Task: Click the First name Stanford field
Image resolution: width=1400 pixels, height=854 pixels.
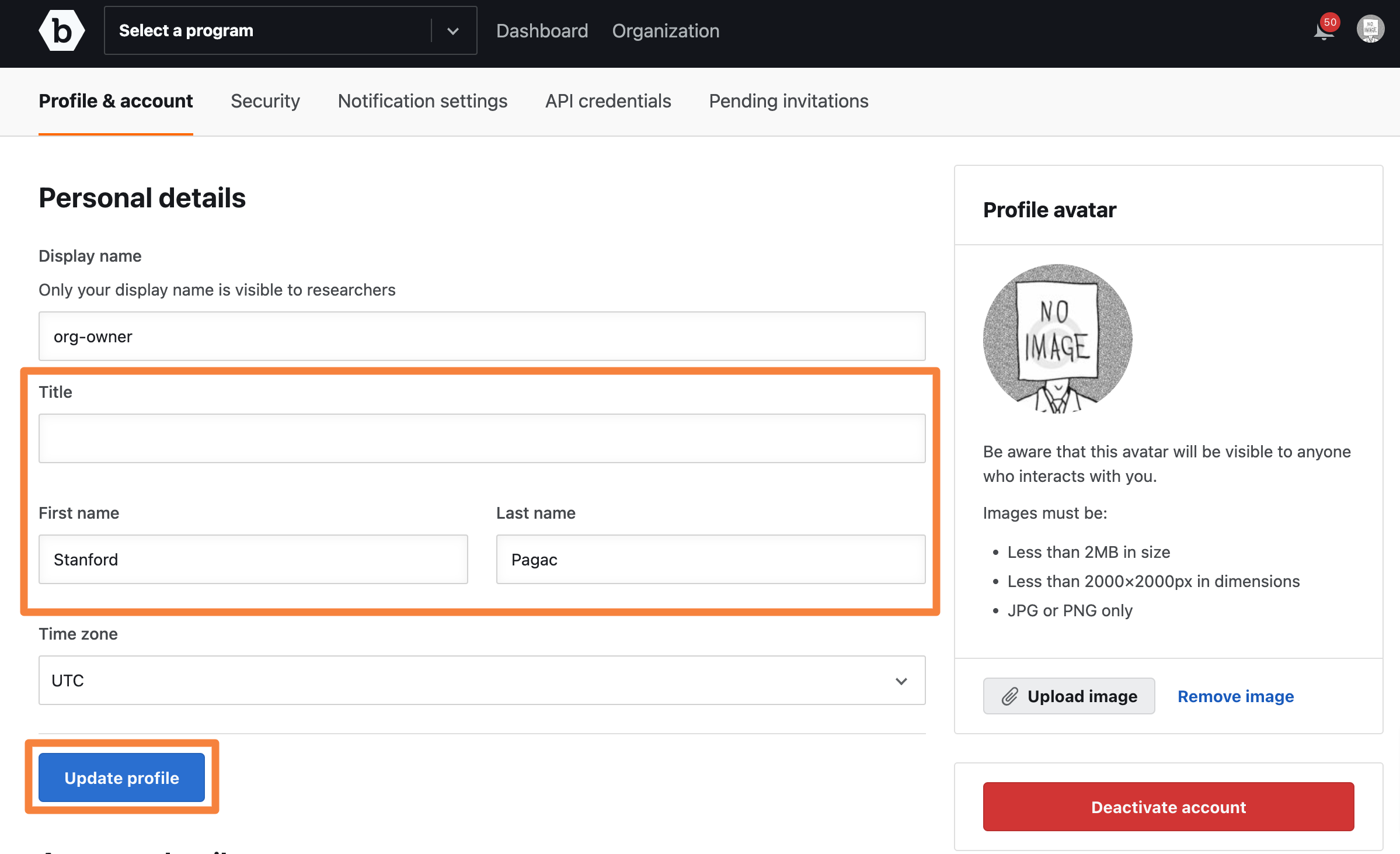Action: pos(253,559)
